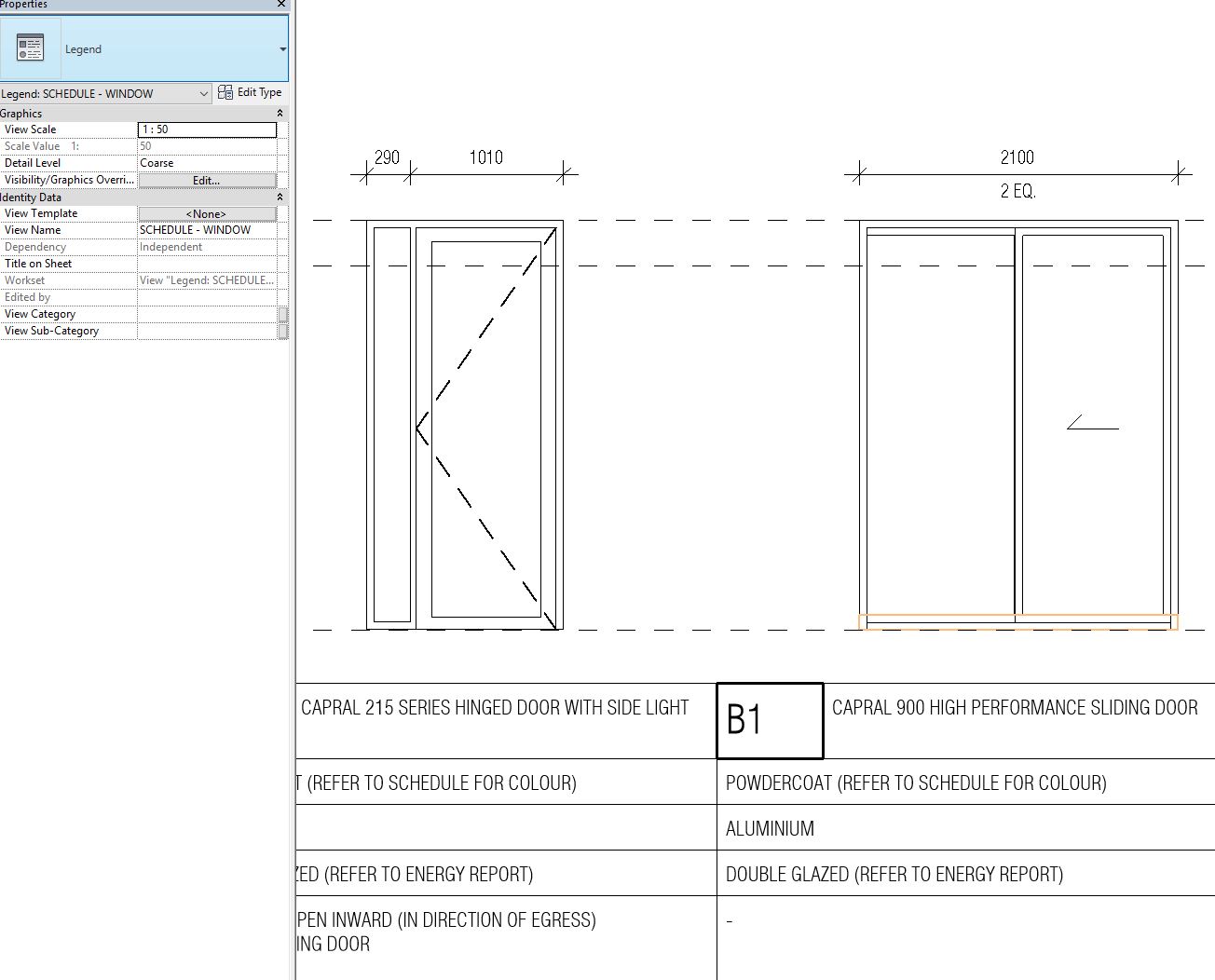The image size is (1215, 980).
Task: Open the Legend family dropdown arrow
Action: (x=282, y=48)
